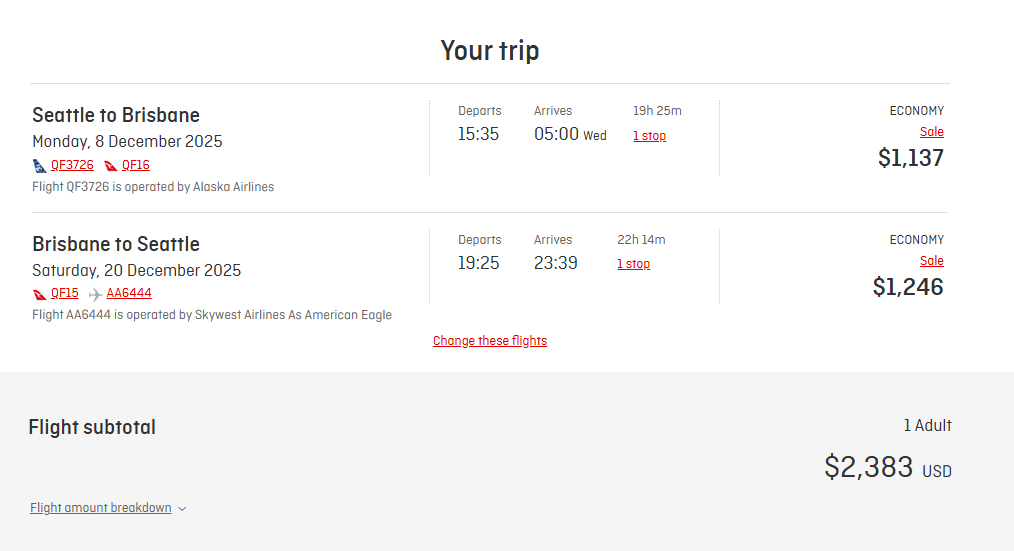Open flight QF3726 details link
The height and width of the screenshot is (551, 1014).
point(72,165)
